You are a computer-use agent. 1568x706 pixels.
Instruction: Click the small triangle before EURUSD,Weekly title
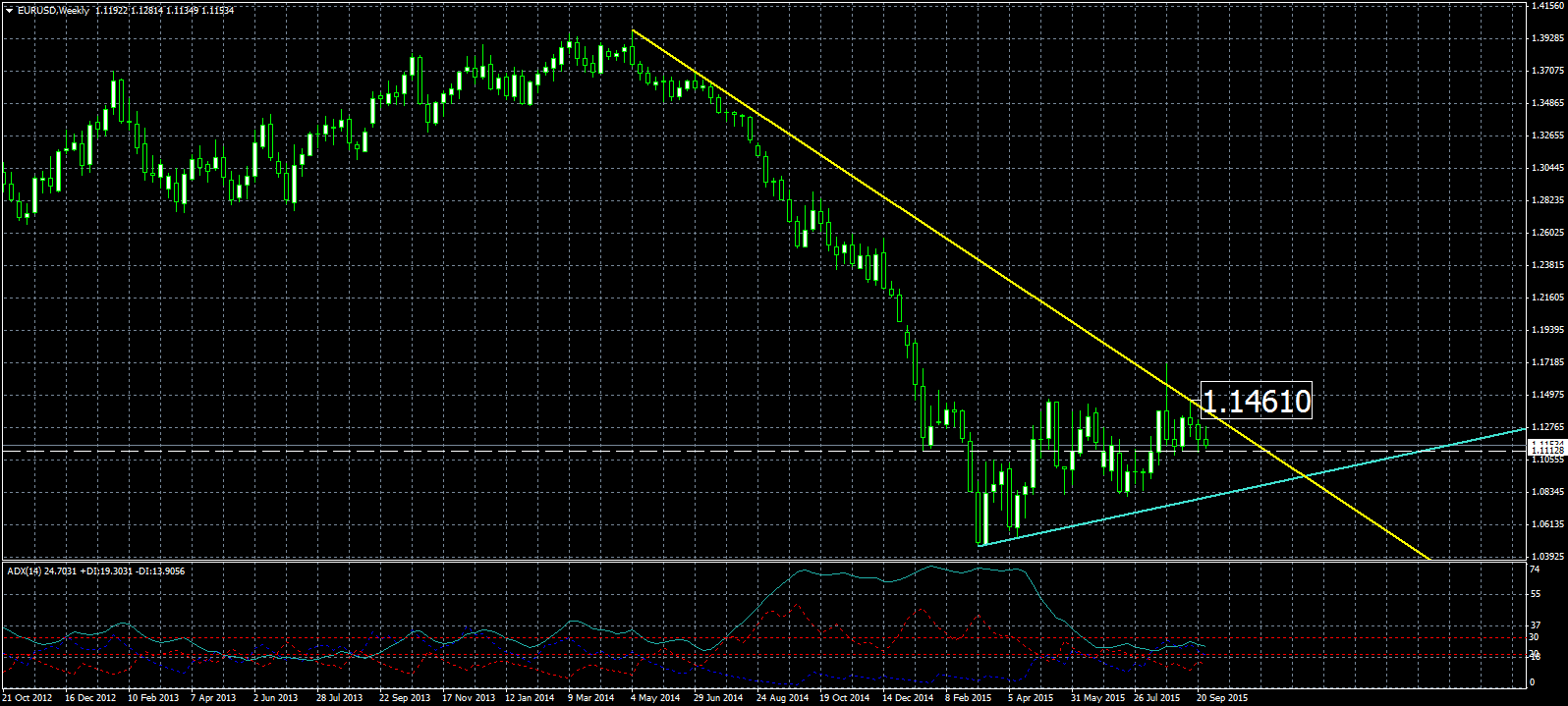coord(10,11)
